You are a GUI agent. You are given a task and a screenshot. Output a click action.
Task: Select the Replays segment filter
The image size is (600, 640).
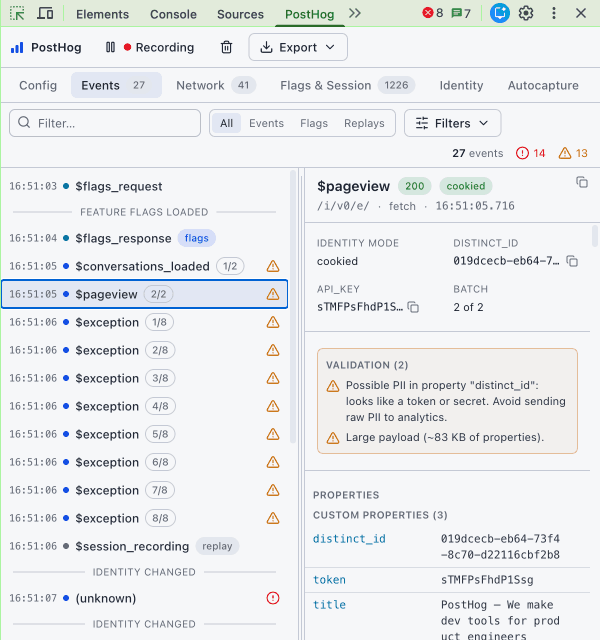click(364, 123)
